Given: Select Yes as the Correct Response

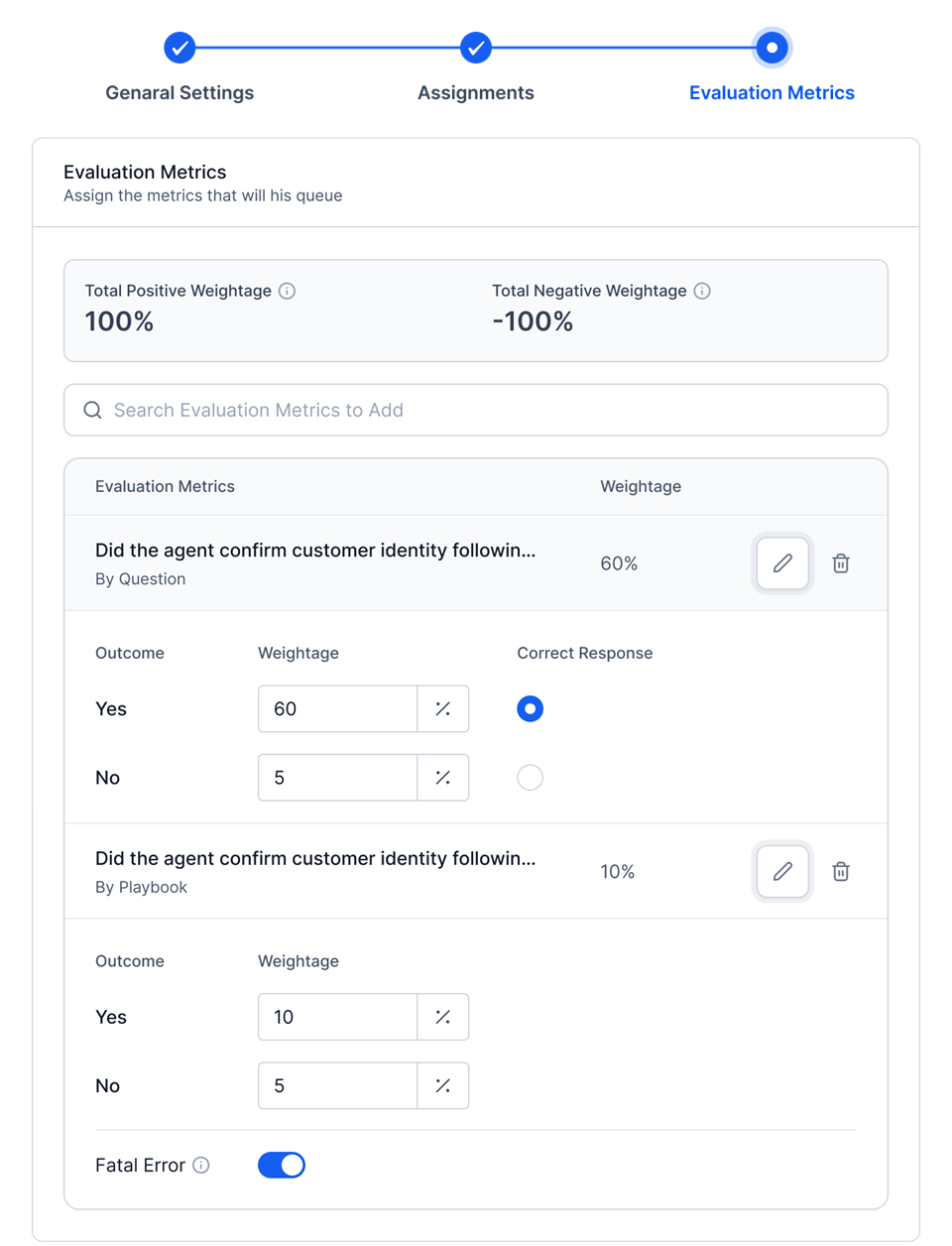Looking at the screenshot, I should pos(530,708).
